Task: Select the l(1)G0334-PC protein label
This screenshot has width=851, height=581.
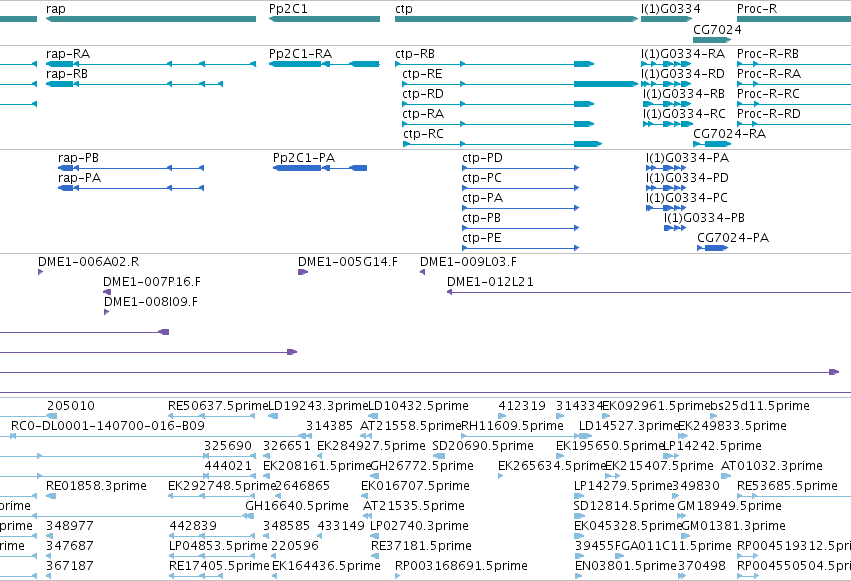Action: (687, 199)
